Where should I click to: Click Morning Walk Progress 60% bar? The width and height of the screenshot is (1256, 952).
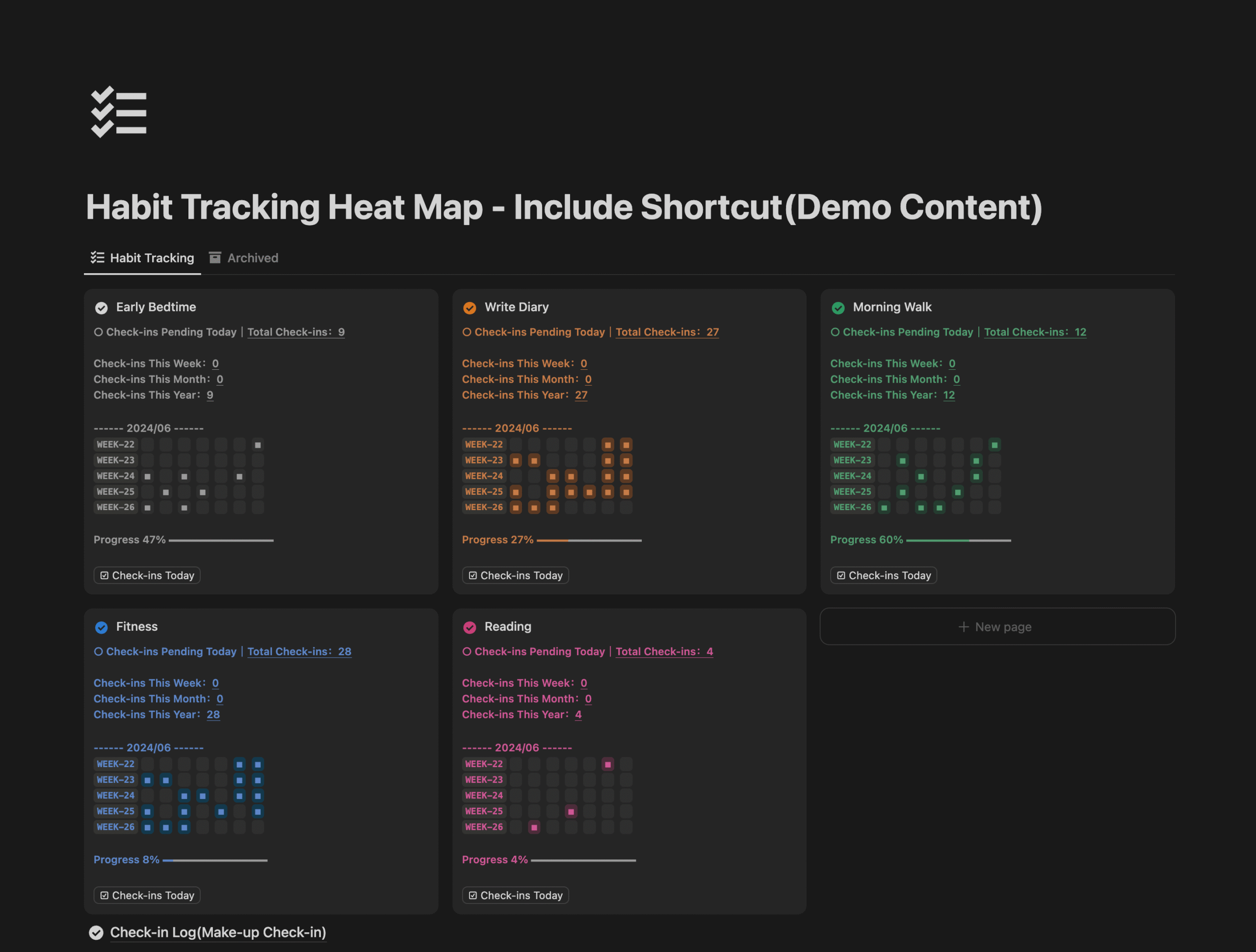point(959,540)
